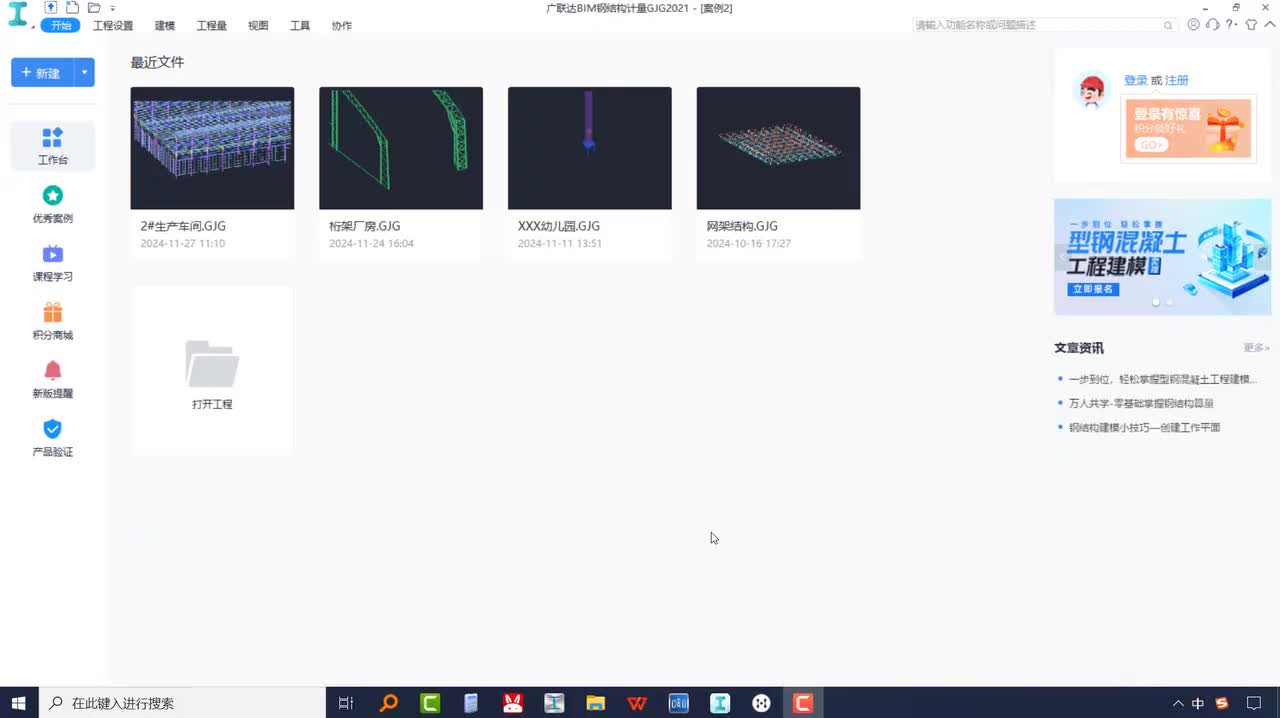This screenshot has width=1280, height=718.
Task: Click the open folder icon in quick toolbar
Action: (94, 7)
